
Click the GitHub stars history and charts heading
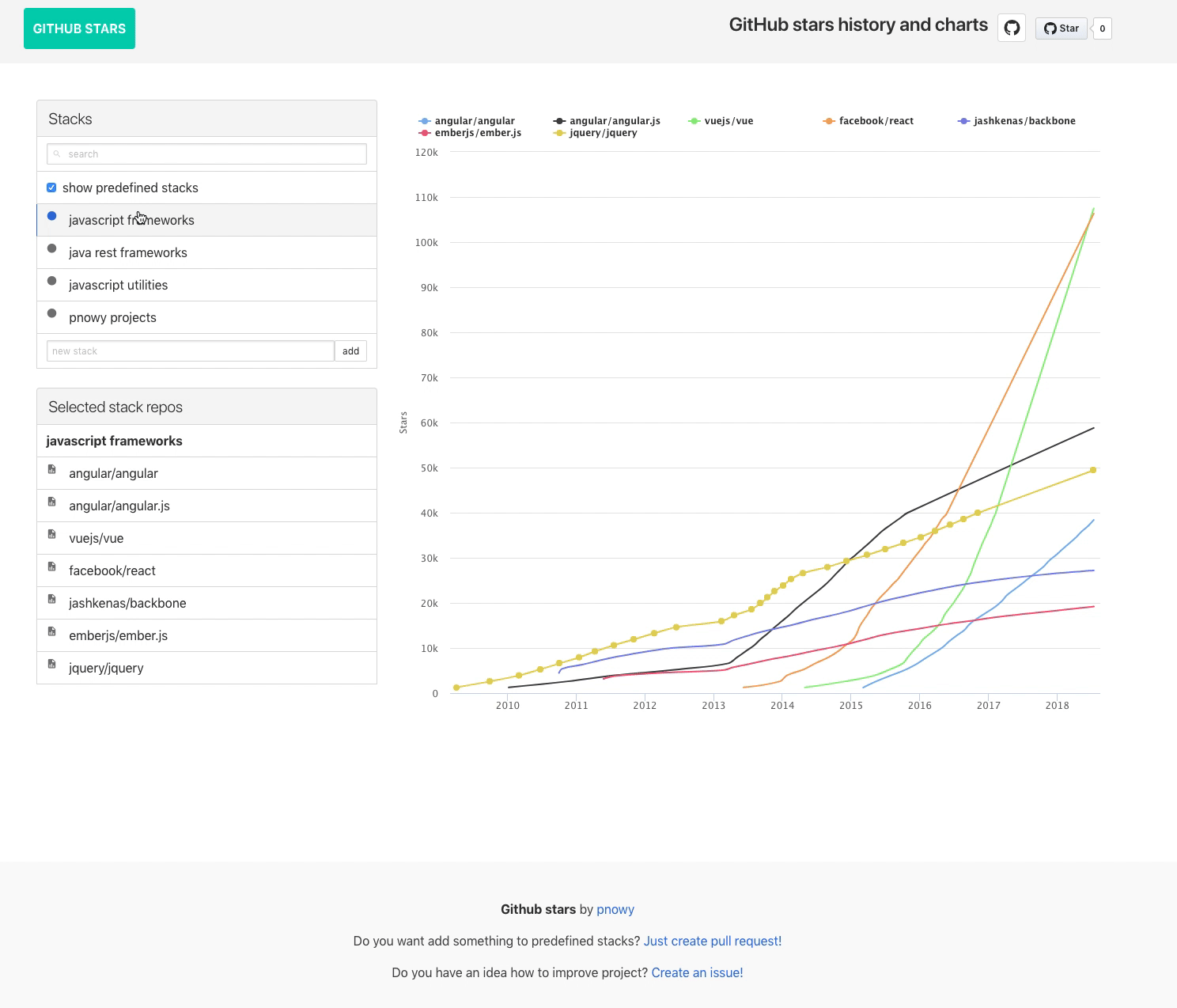pyautogui.click(x=858, y=25)
